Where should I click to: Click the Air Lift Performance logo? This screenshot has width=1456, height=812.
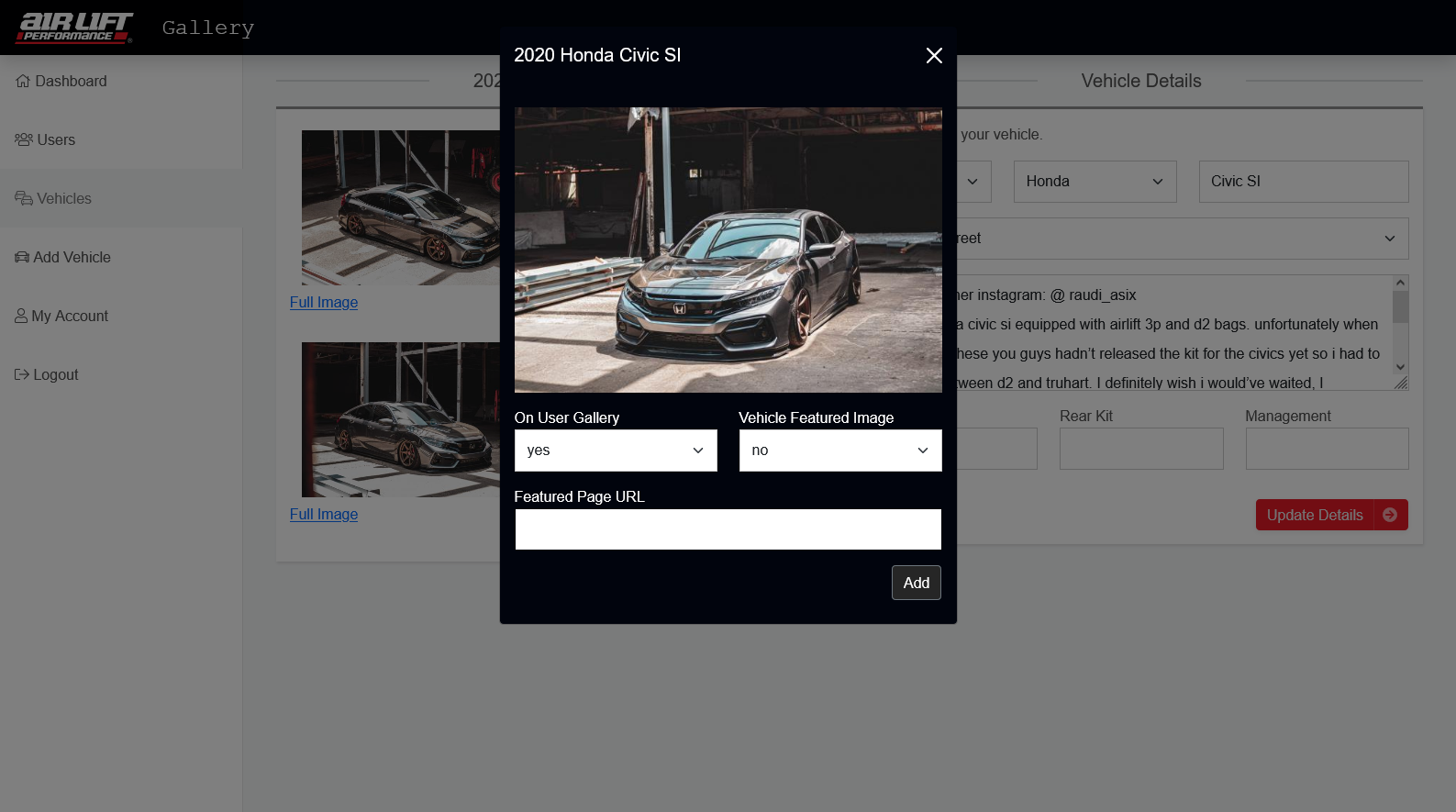pos(73,28)
